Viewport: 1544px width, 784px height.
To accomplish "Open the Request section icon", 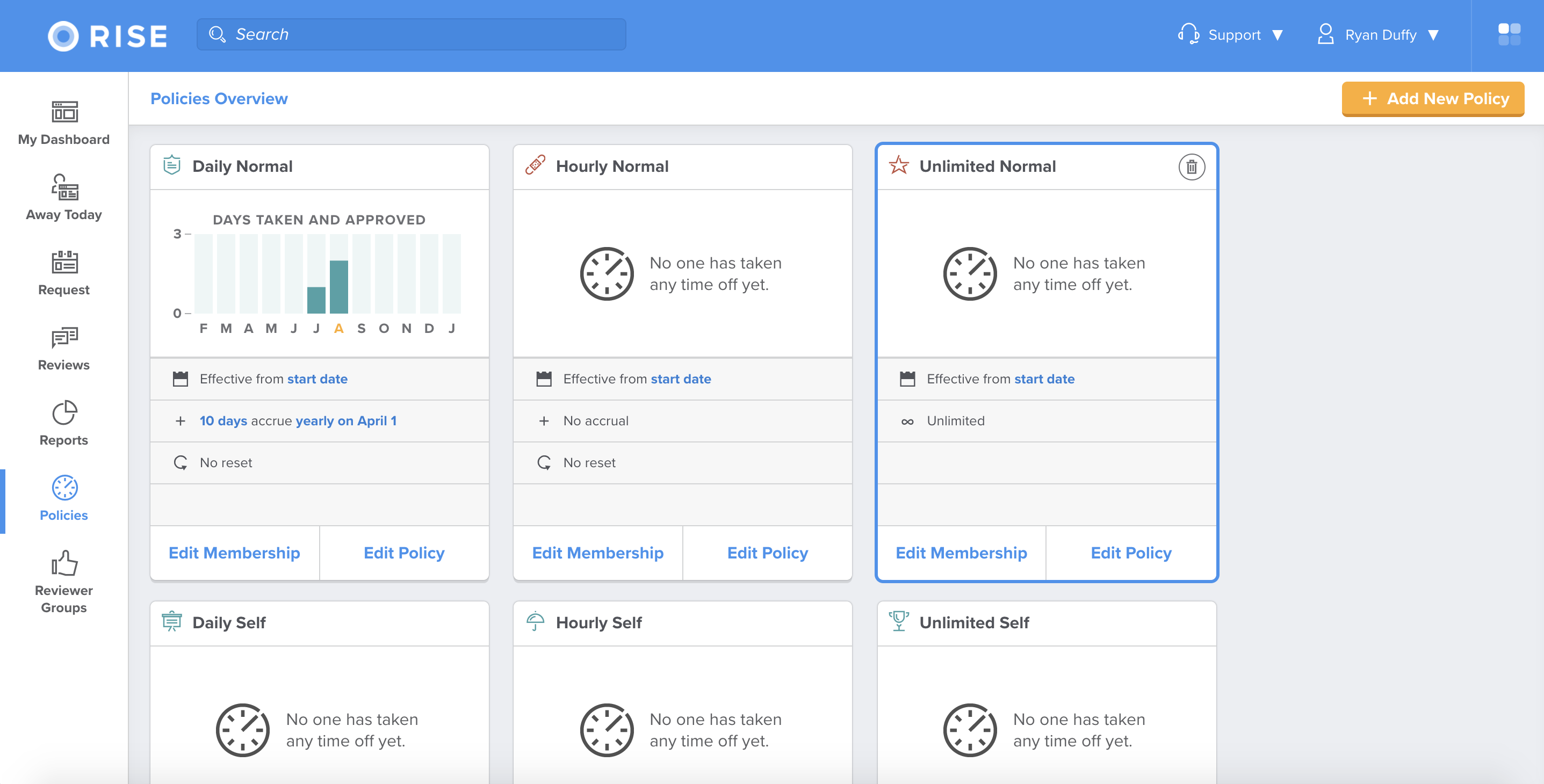I will click(64, 263).
